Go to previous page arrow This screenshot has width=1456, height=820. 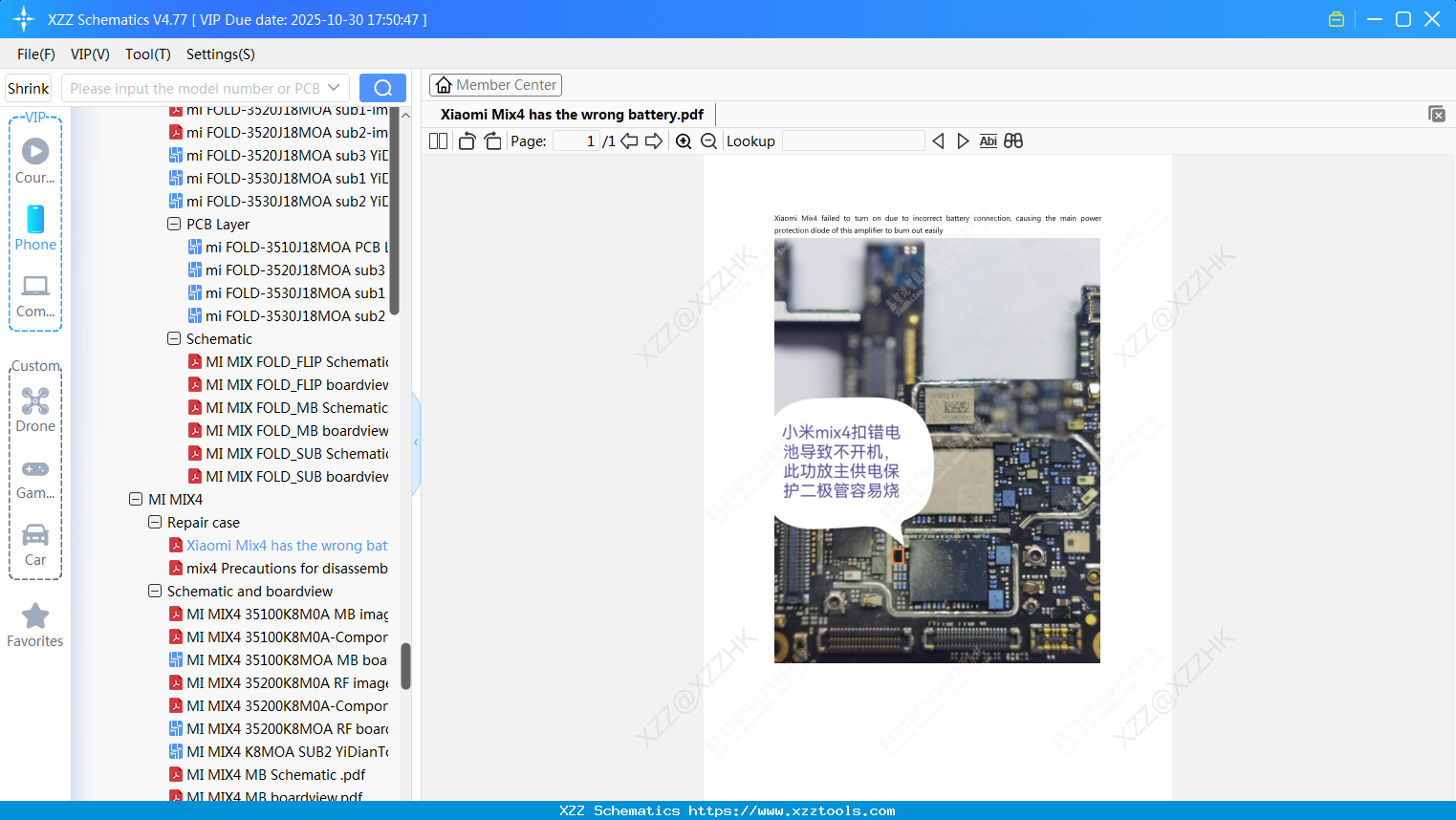click(629, 141)
